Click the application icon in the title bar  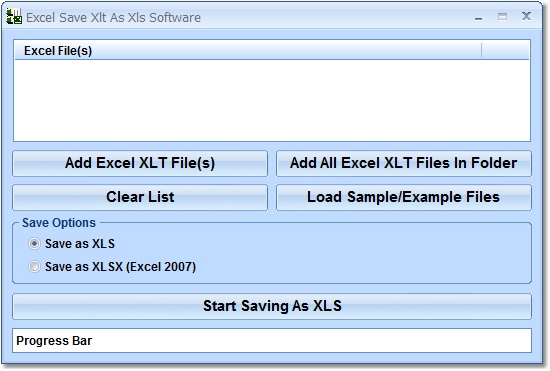point(14,16)
